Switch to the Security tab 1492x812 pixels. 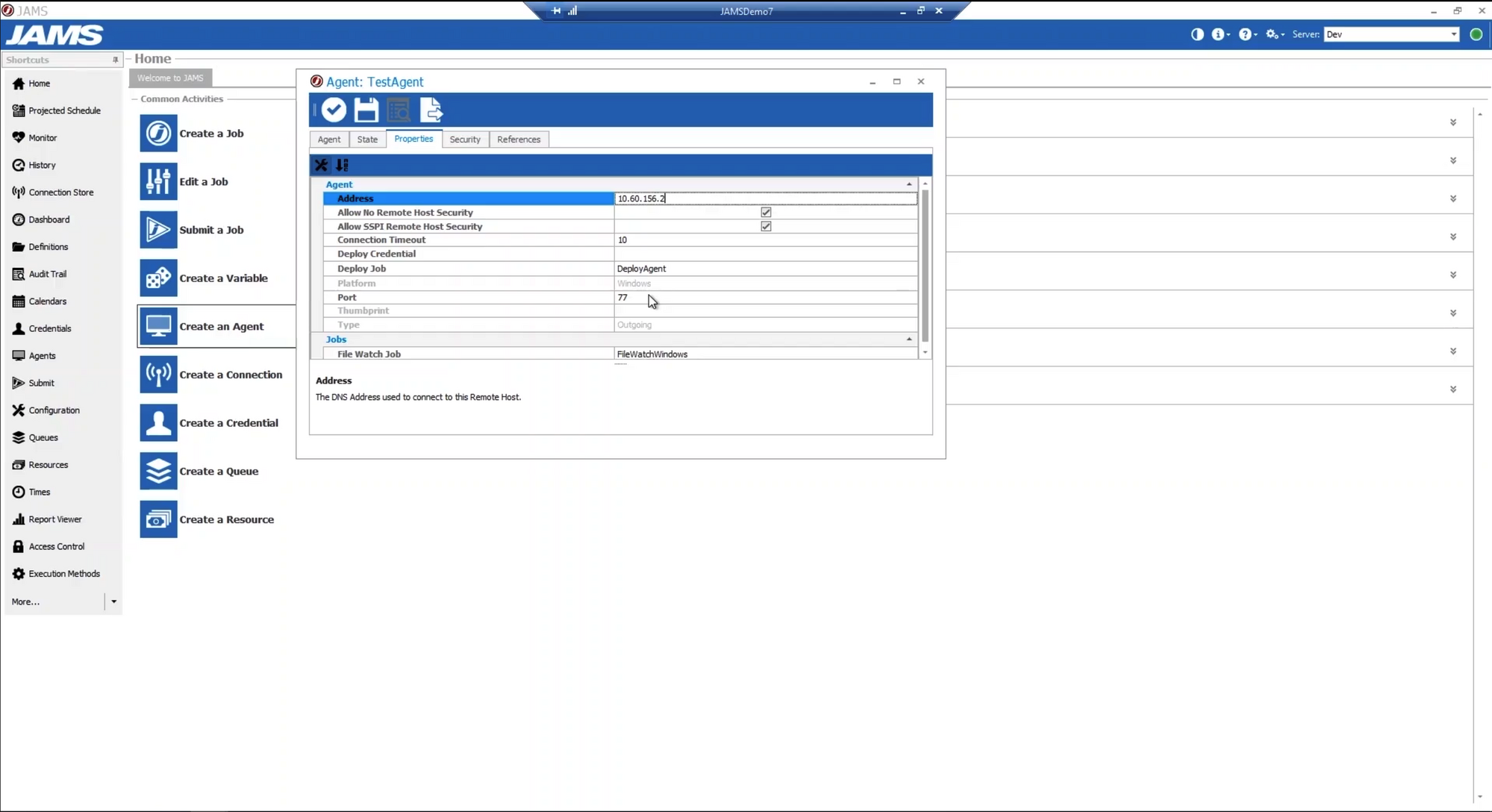tap(464, 140)
